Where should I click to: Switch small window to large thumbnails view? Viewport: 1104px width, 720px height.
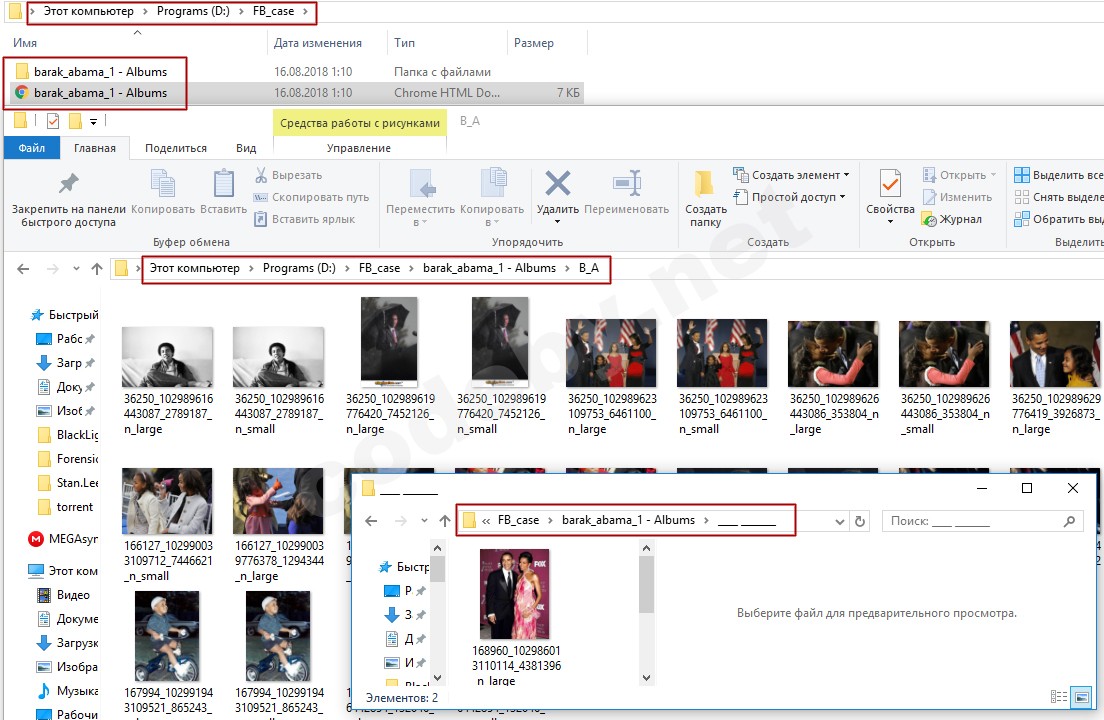(1081, 697)
